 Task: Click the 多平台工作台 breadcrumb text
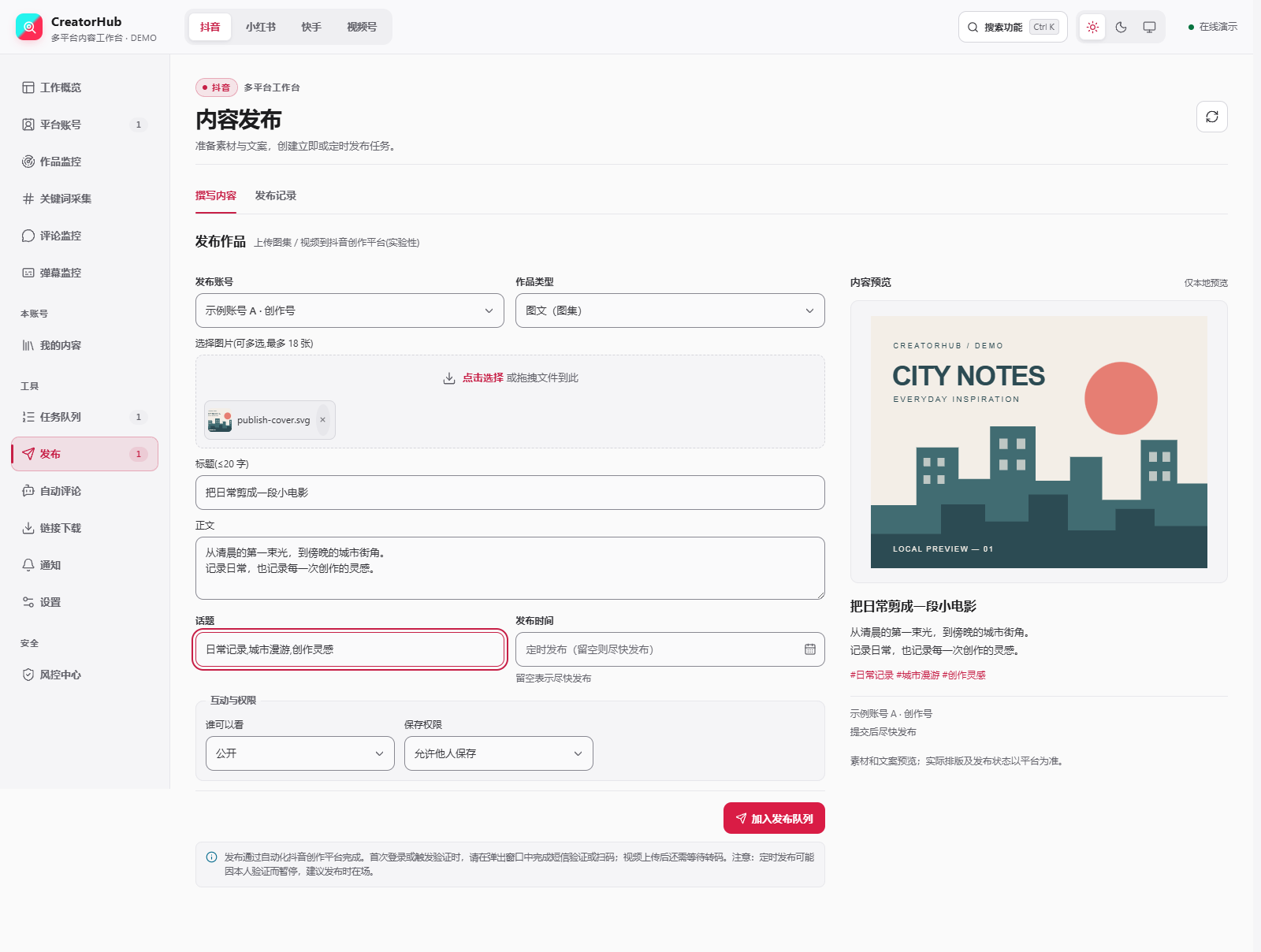pos(272,87)
